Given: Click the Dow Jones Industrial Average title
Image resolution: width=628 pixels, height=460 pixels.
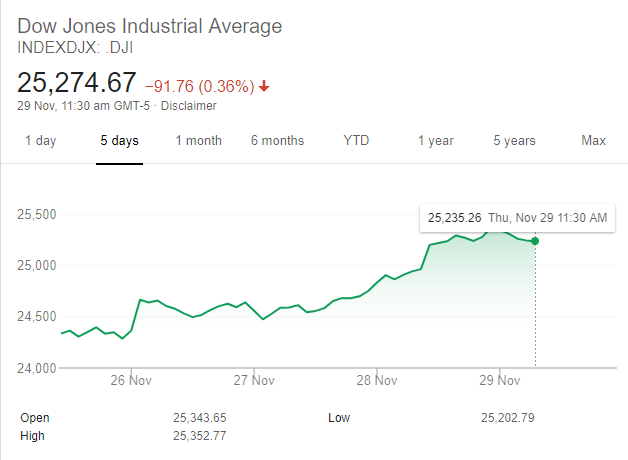Looking at the screenshot, I should 150,26.
